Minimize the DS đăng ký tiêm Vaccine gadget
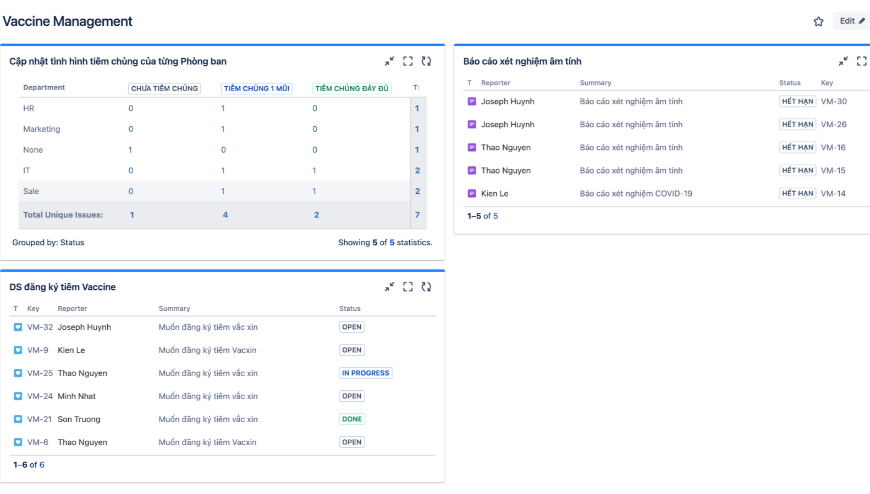This screenshot has height=494, width=870. (390, 287)
